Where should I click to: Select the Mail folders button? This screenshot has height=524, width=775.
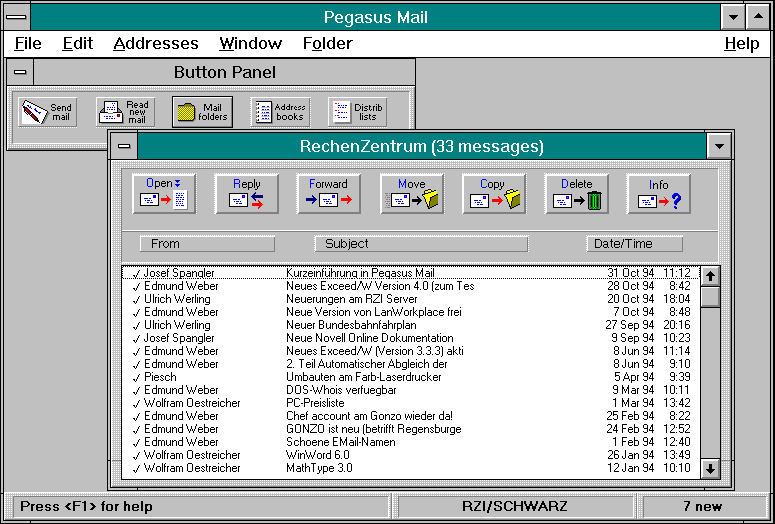click(202, 112)
